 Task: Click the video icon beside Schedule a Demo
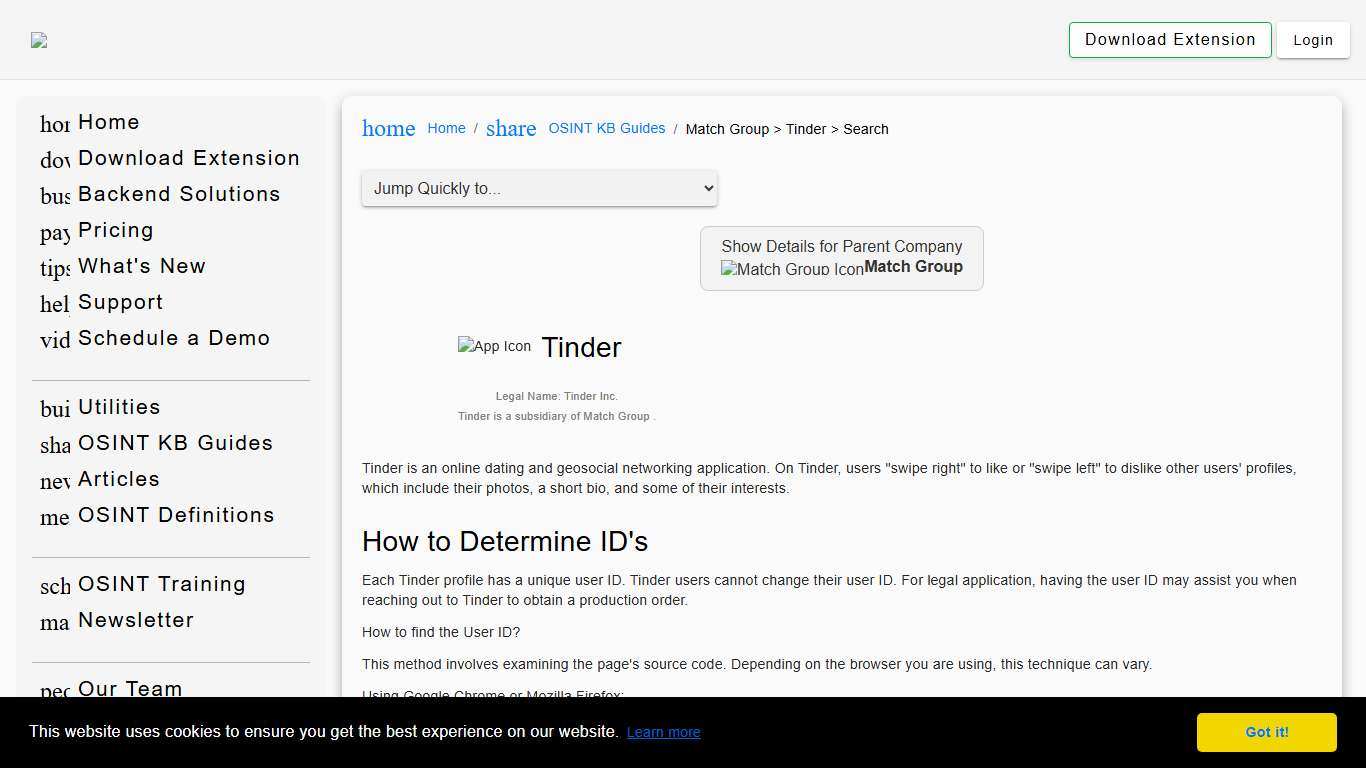click(55, 340)
